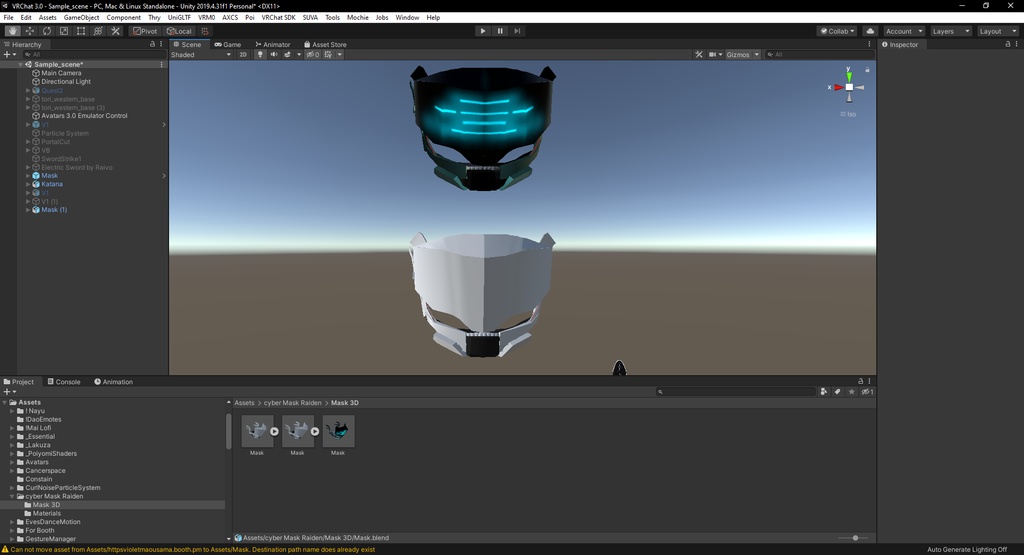Image resolution: width=1024 pixels, height=555 pixels.
Task: Click the favorites star icon in Project panel
Action: [852, 392]
